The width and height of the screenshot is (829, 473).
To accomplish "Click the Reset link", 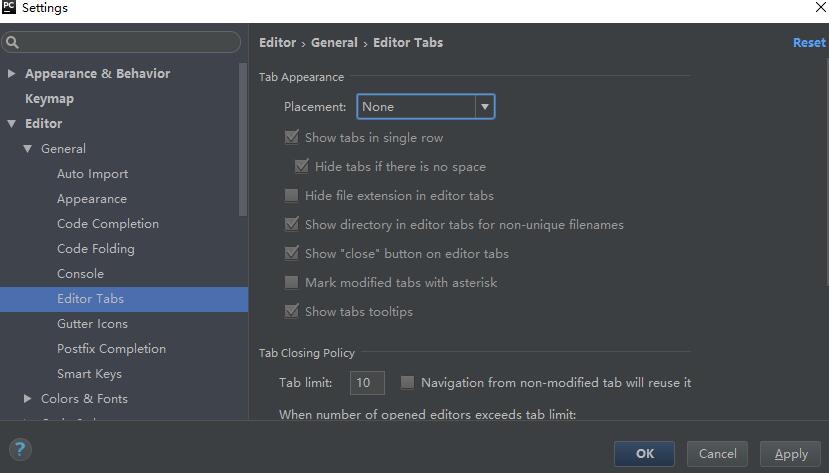I will tap(809, 43).
